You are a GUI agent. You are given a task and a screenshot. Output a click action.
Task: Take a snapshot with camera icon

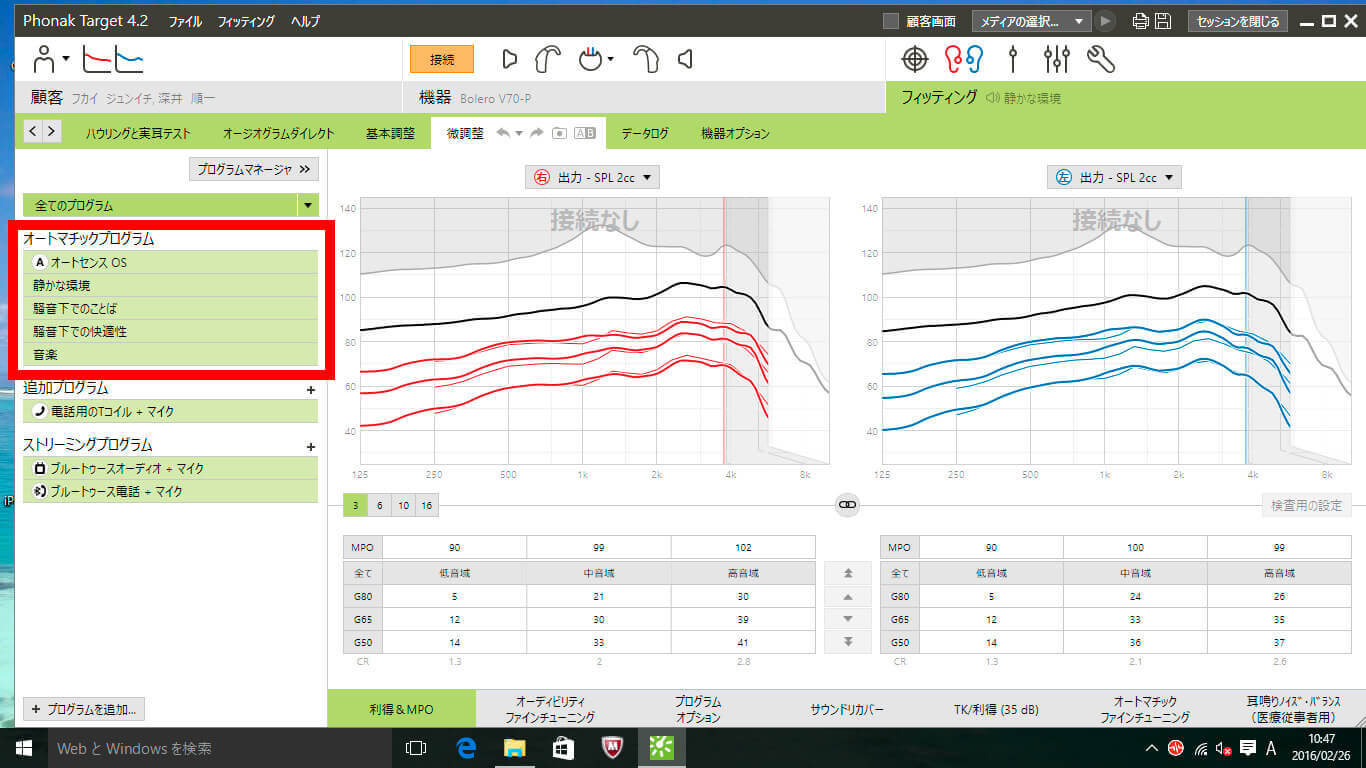(560, 133)
